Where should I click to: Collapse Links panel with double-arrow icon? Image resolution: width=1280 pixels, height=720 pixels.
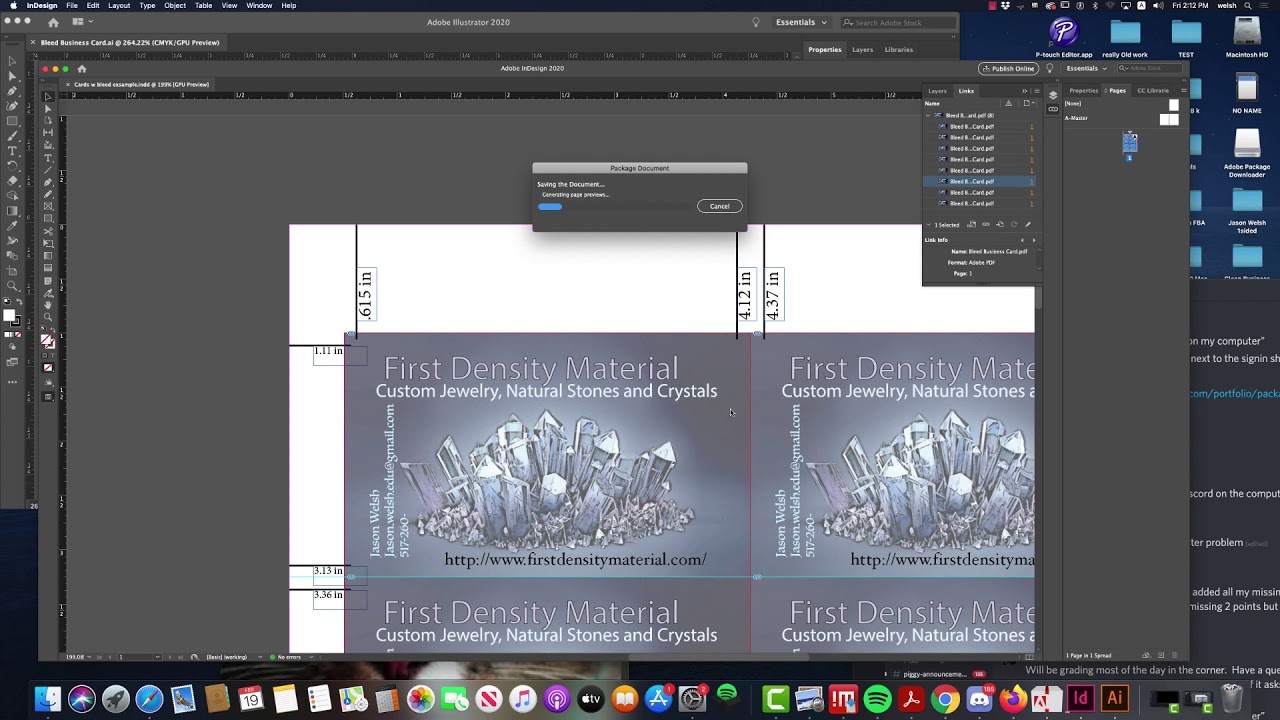click(x=1024, y=91)
